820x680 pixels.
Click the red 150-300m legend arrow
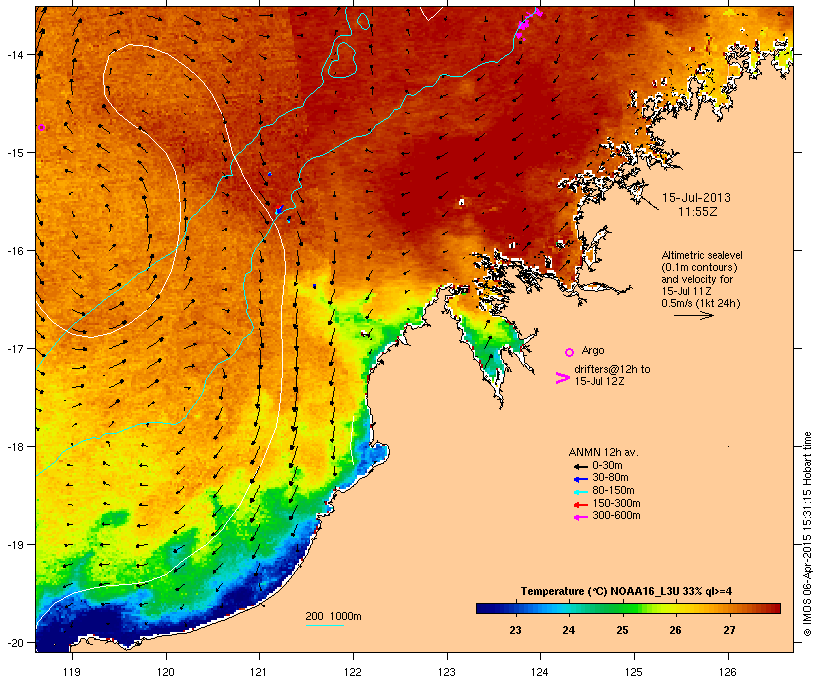pos(581,505)
